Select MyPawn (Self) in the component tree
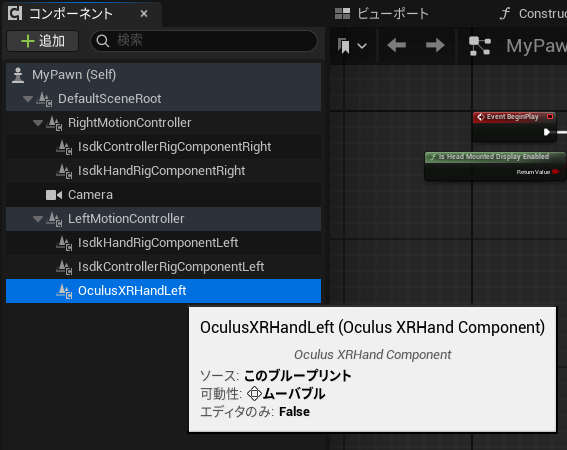 pos(163,75)
